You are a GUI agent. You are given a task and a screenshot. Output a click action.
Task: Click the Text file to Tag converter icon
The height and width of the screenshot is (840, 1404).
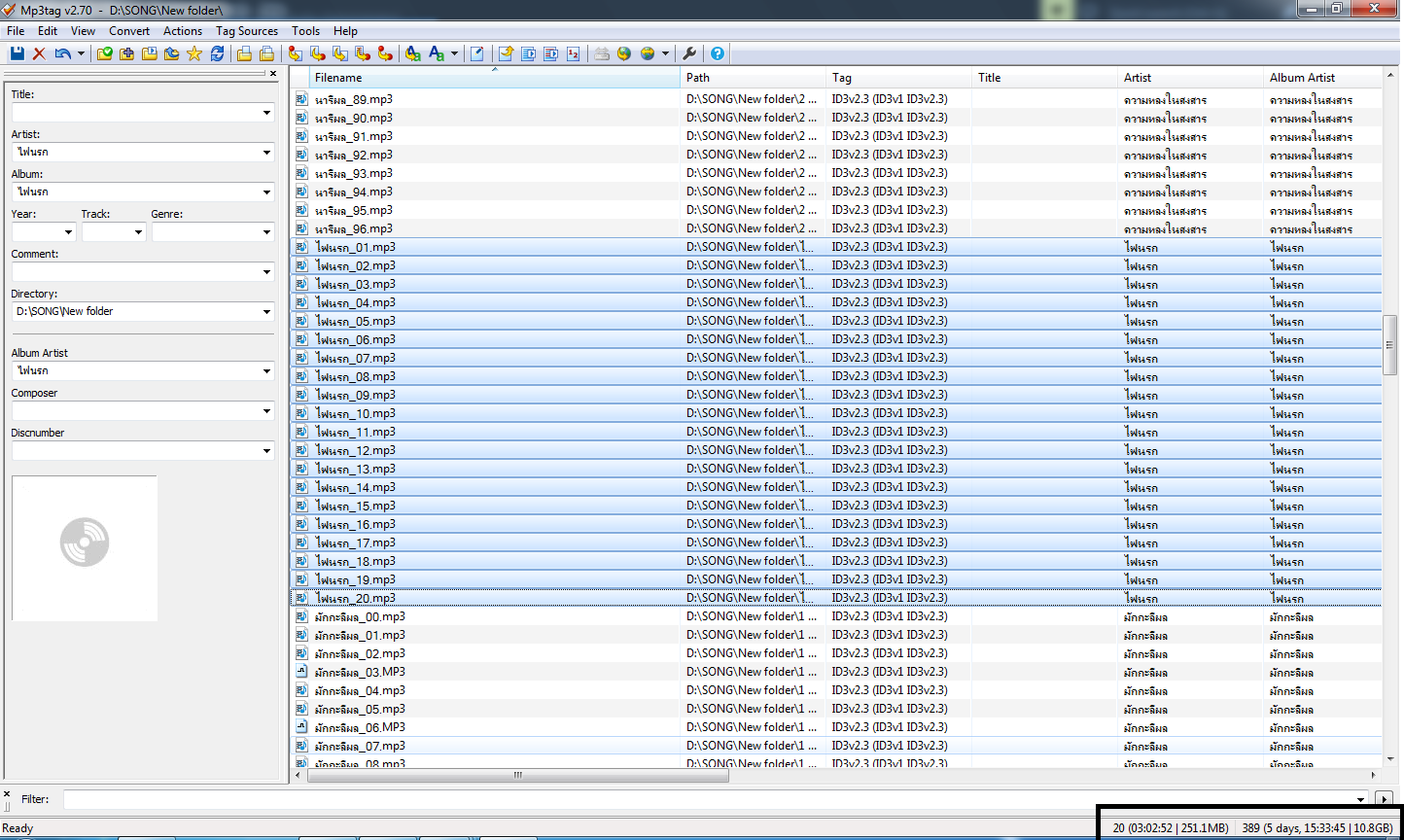(x=362, y=53)
